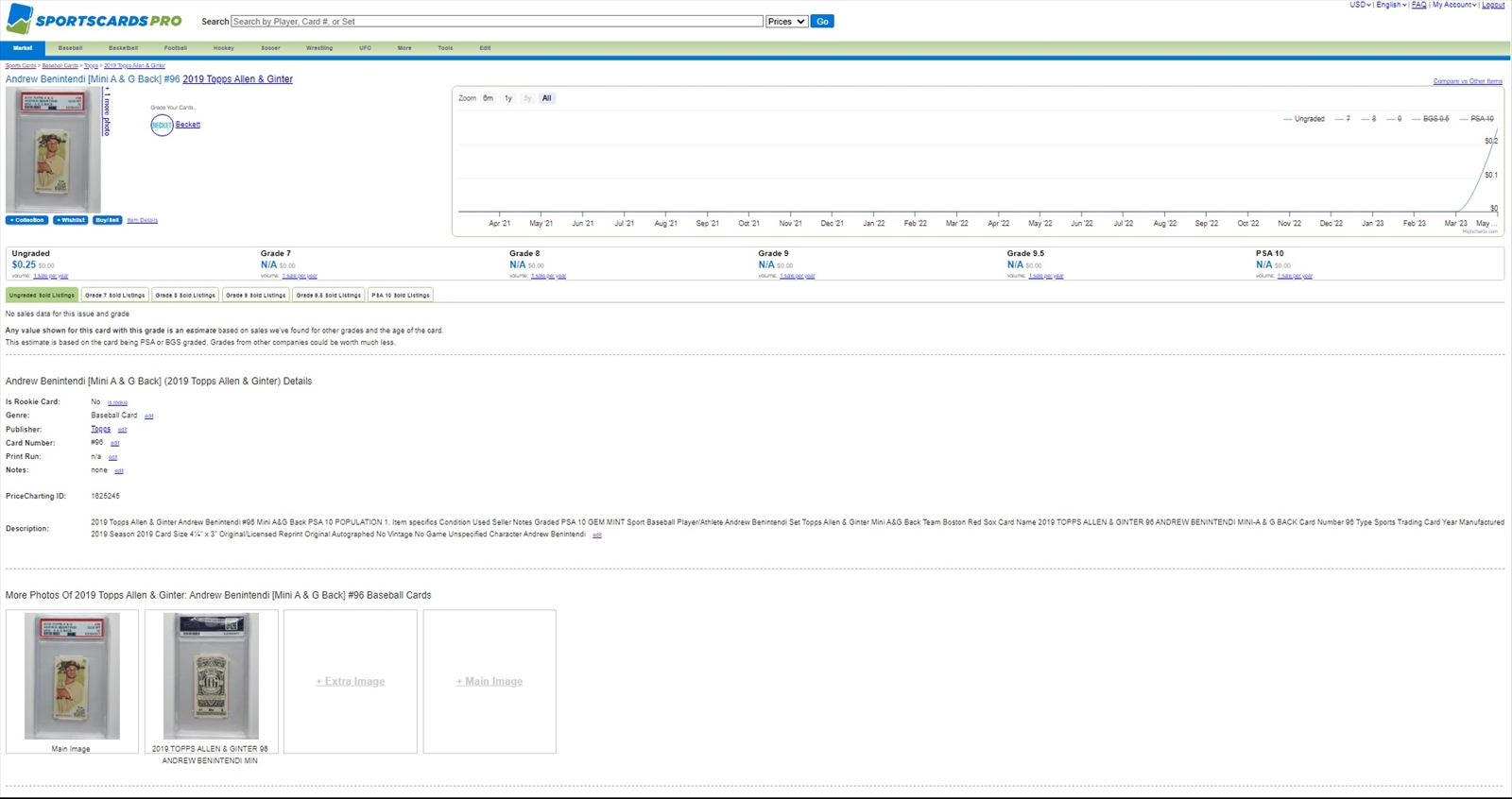Open the card back photo thumbnail

pos(211,676)
